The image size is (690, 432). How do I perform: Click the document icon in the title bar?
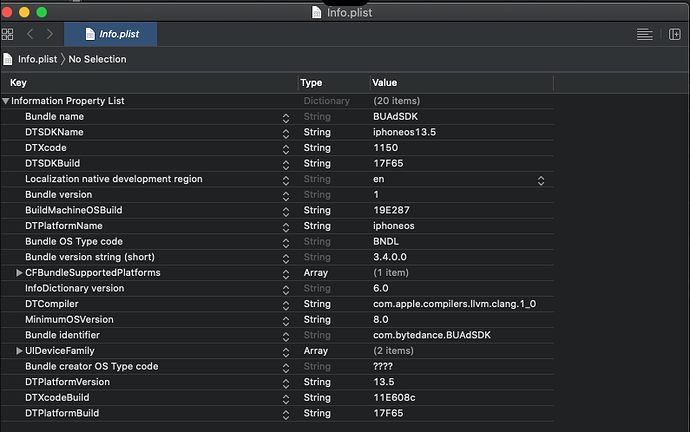(x=316, y=12)
